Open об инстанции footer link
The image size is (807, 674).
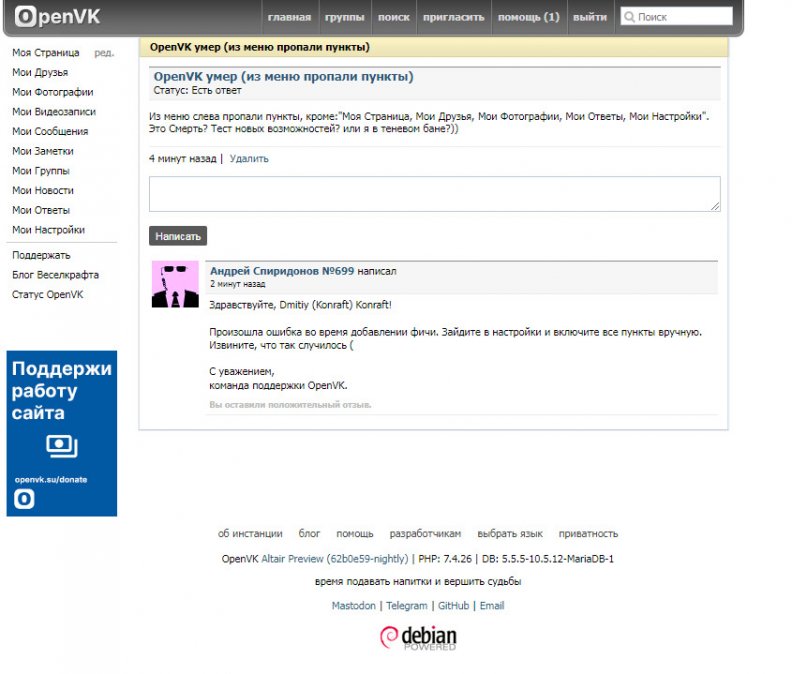(250, 534)
